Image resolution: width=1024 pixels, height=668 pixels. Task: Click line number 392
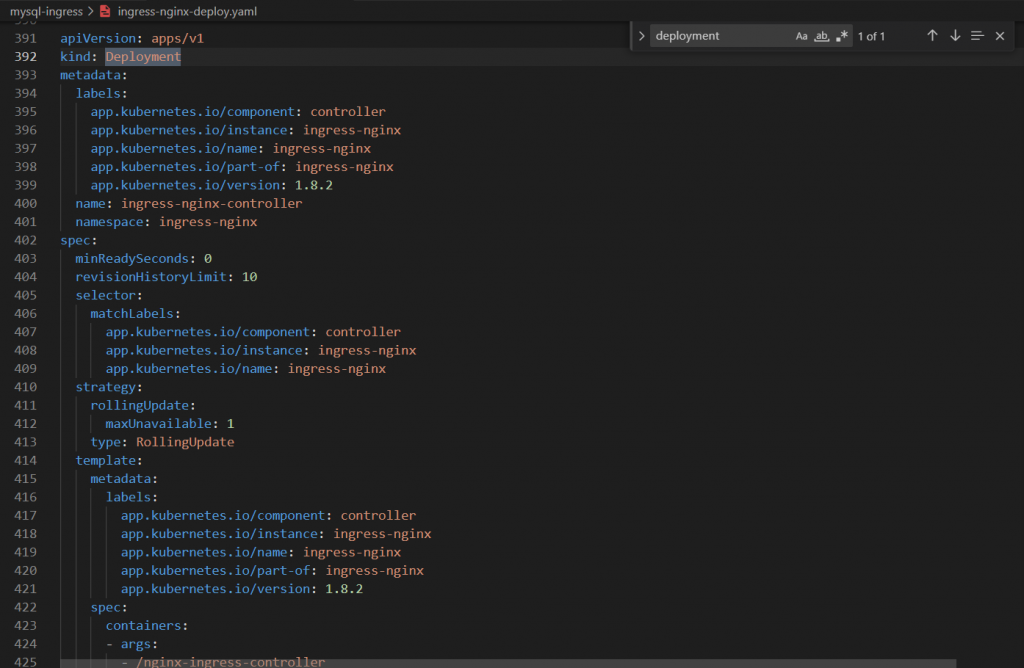click(x=25, y=57)
